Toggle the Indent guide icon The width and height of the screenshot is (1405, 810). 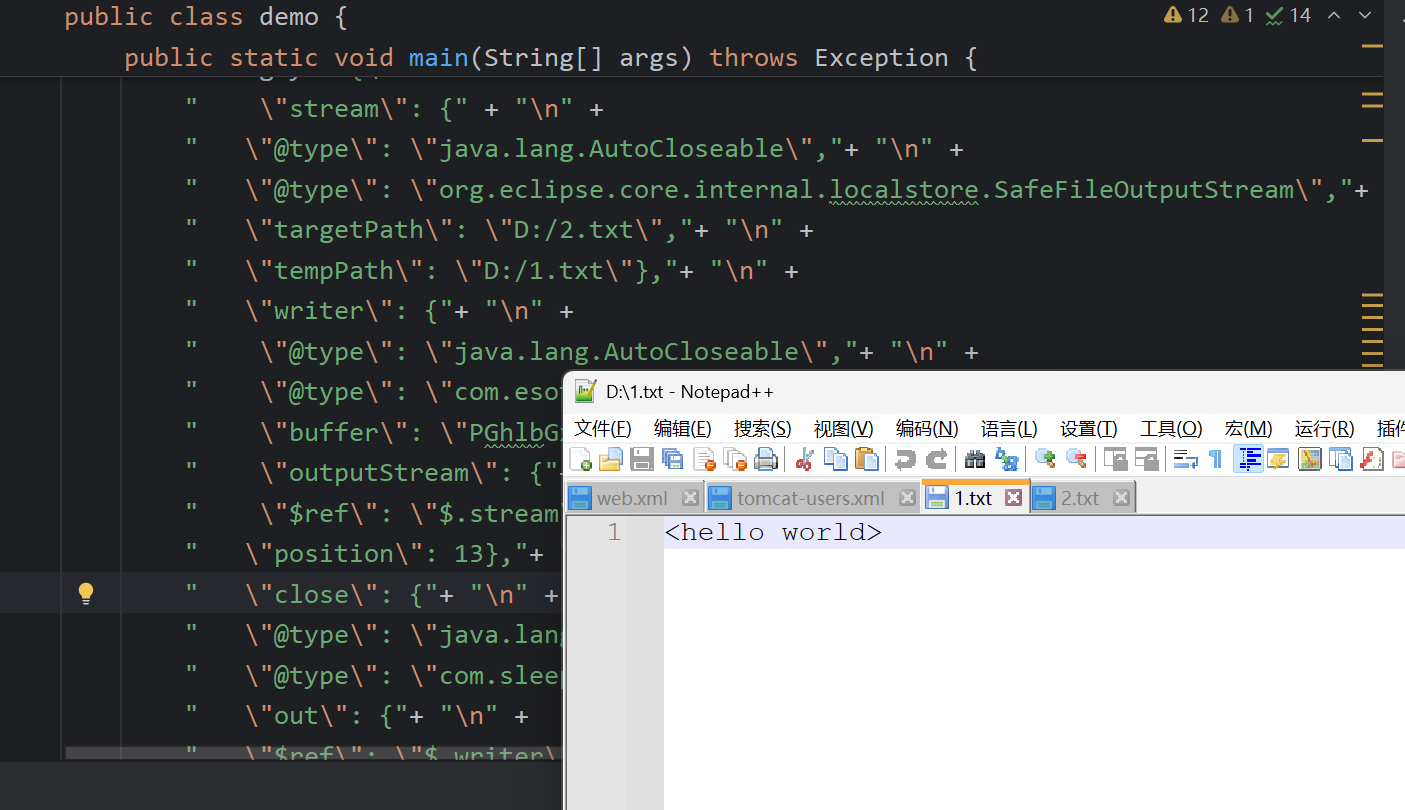click(1247, 459)
